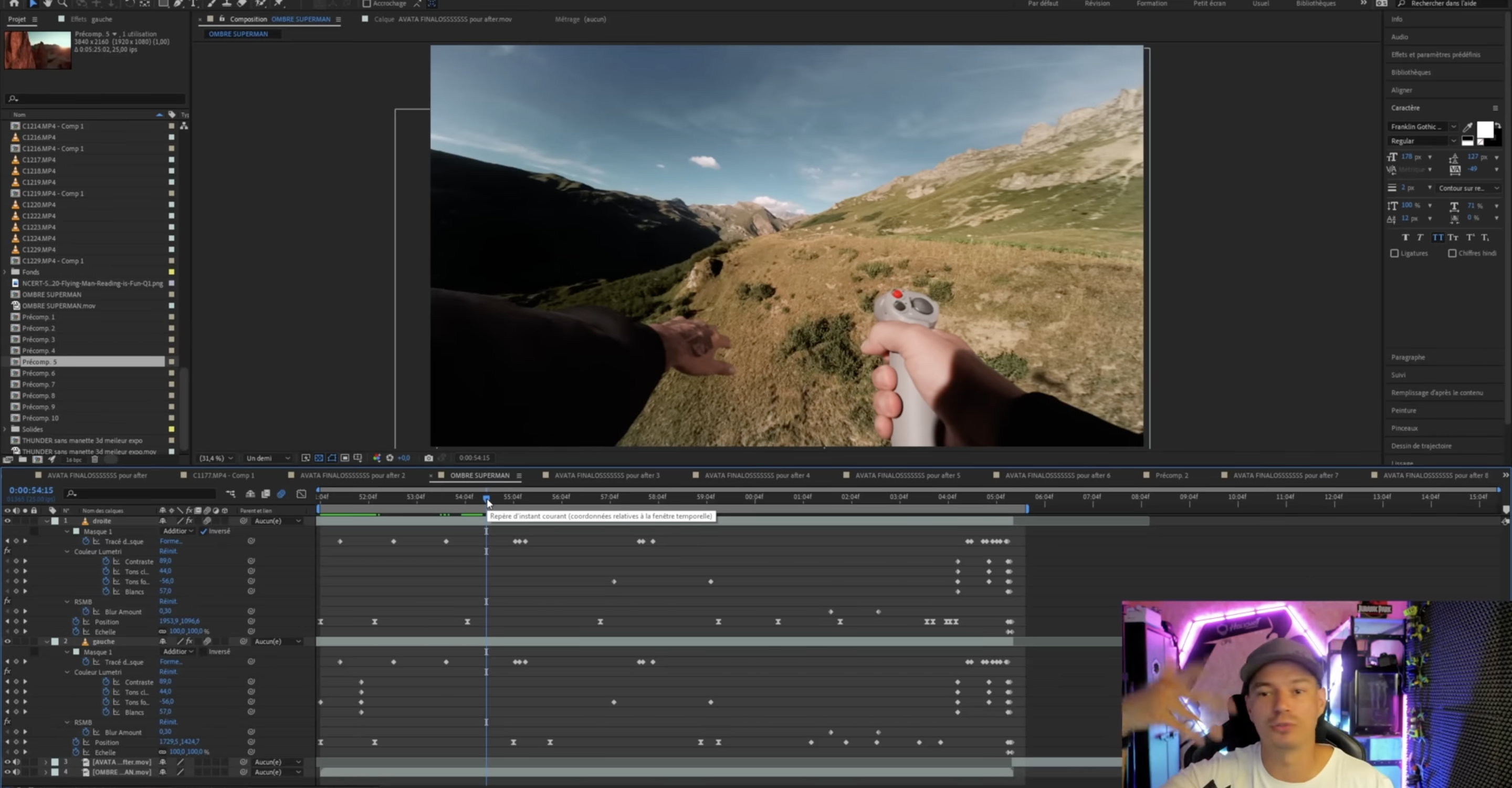The height and width of the screenshot is (788, 1512).
Task: Click the eyedropper in the Caractère panel
Action: tap(1467, 127)
